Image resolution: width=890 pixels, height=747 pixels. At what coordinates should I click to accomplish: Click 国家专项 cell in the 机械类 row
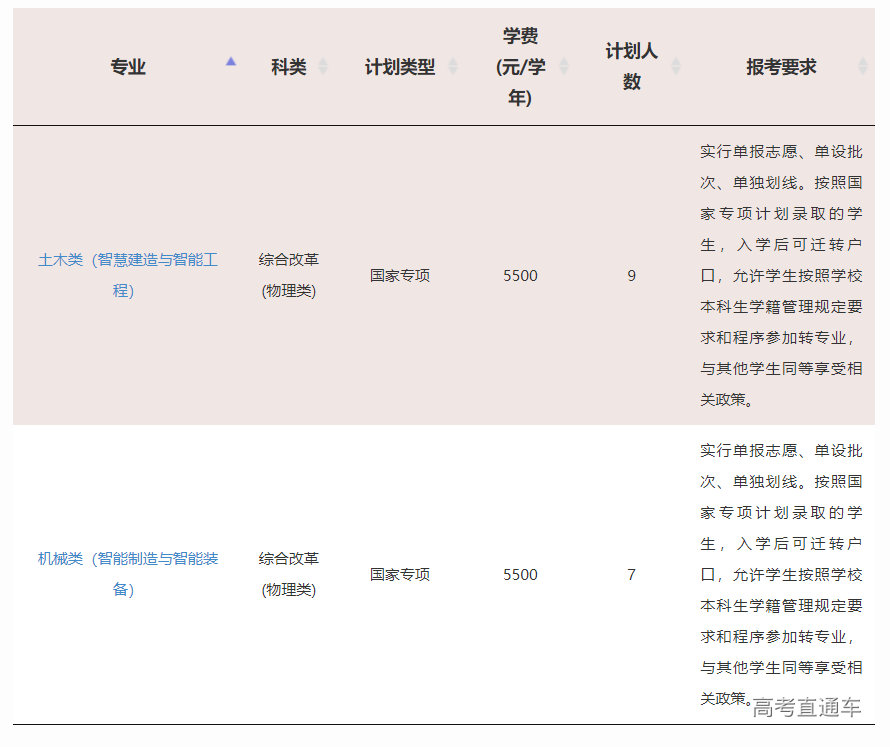coord(400,575)
